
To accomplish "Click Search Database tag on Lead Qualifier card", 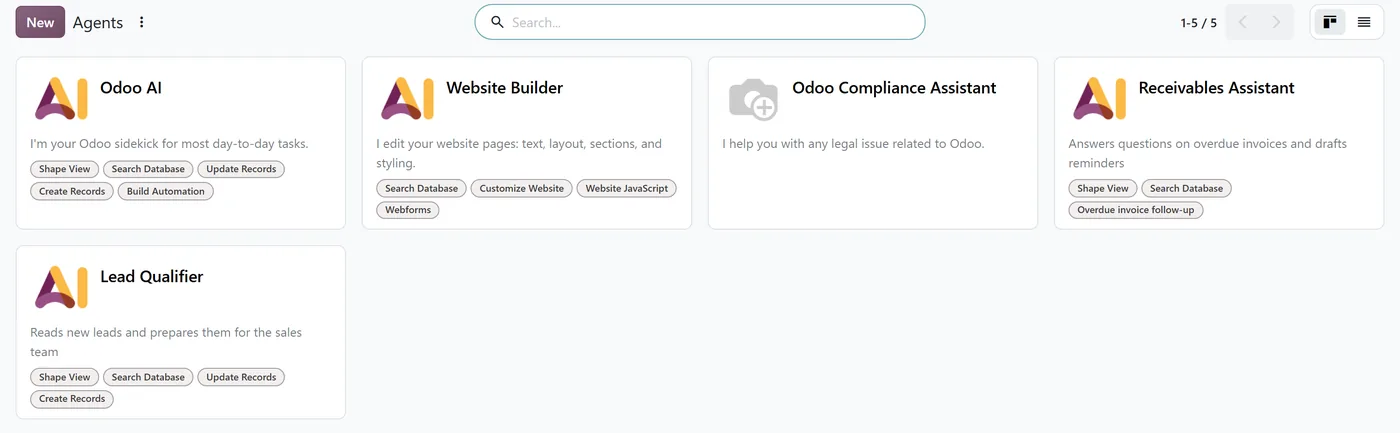I will pyautogui.click(x=148, y=377).
